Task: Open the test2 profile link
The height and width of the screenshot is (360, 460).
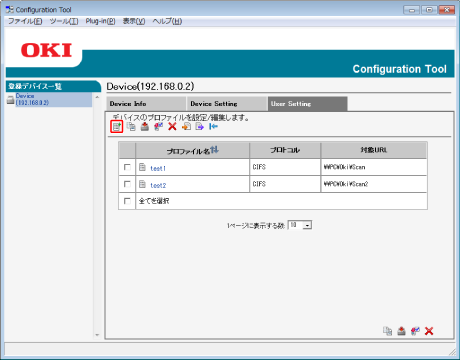Action: [158, 185]
